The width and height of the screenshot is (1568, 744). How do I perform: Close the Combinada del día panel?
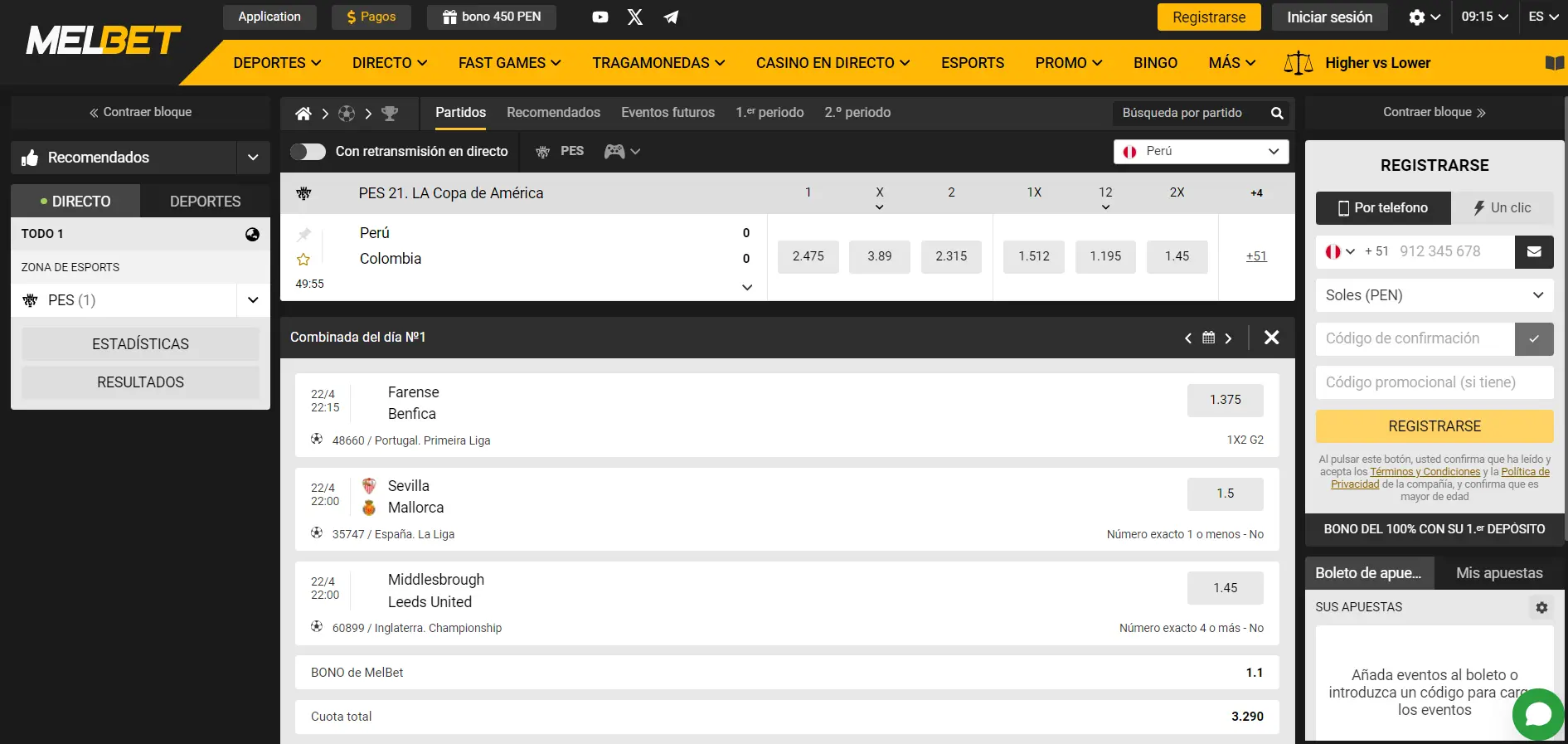point(1271,338)
